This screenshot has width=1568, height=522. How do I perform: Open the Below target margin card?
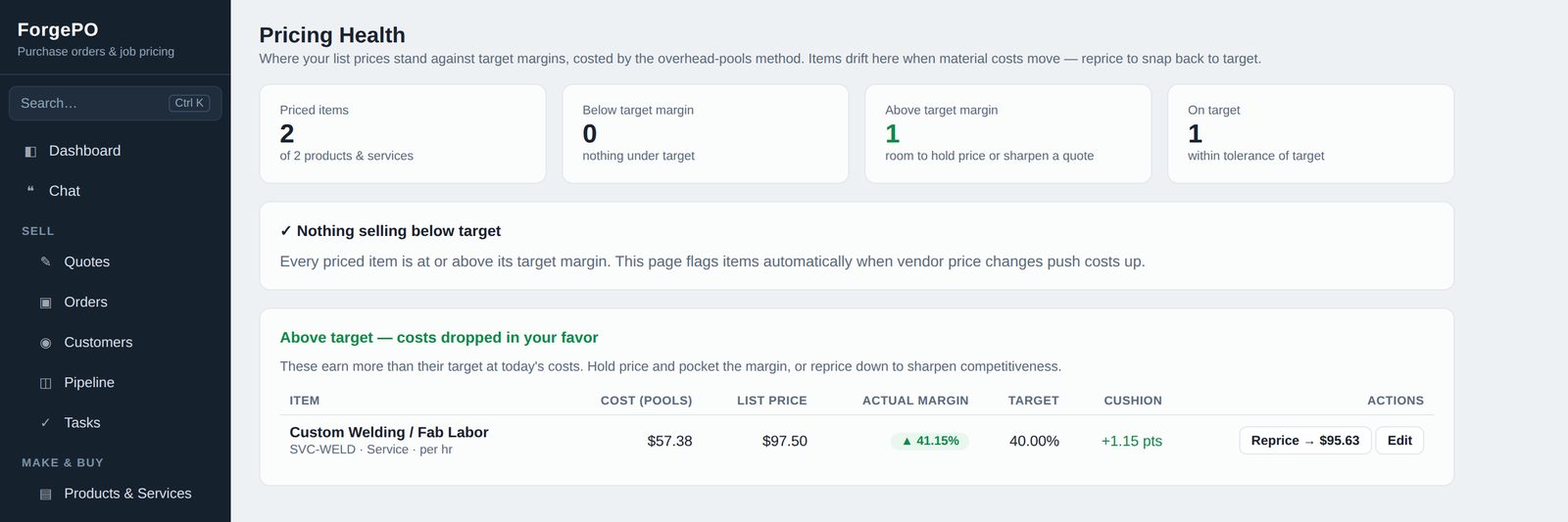click(x=706, y=133)
